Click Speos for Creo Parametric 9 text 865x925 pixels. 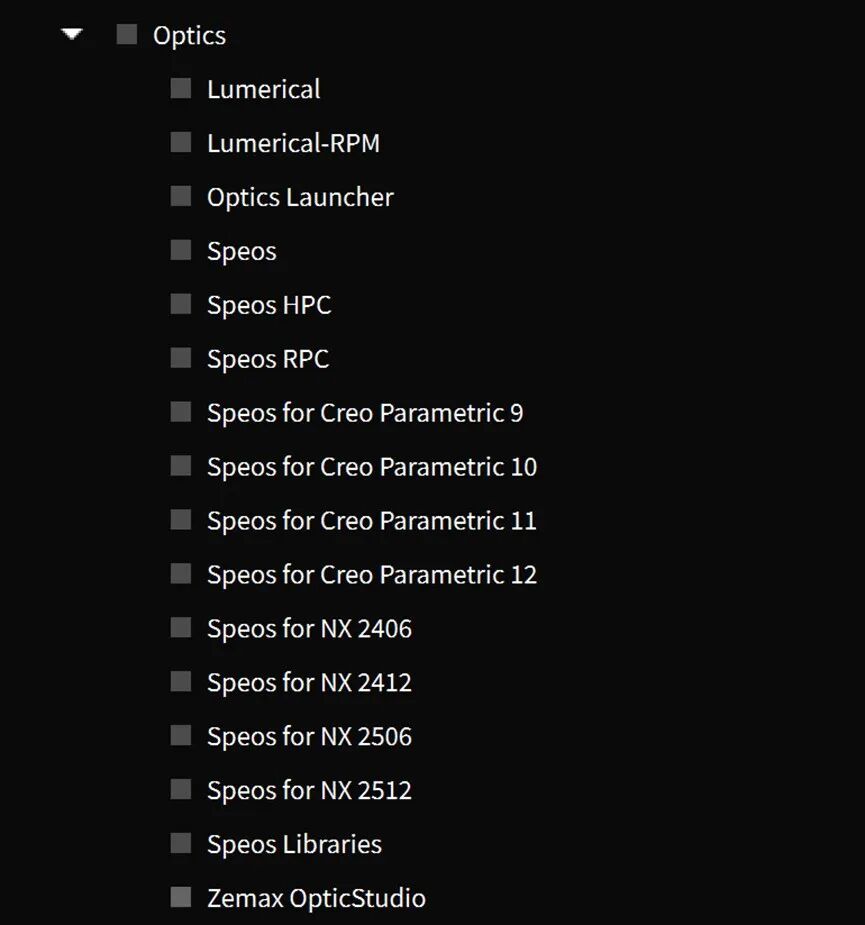point(365,413)
